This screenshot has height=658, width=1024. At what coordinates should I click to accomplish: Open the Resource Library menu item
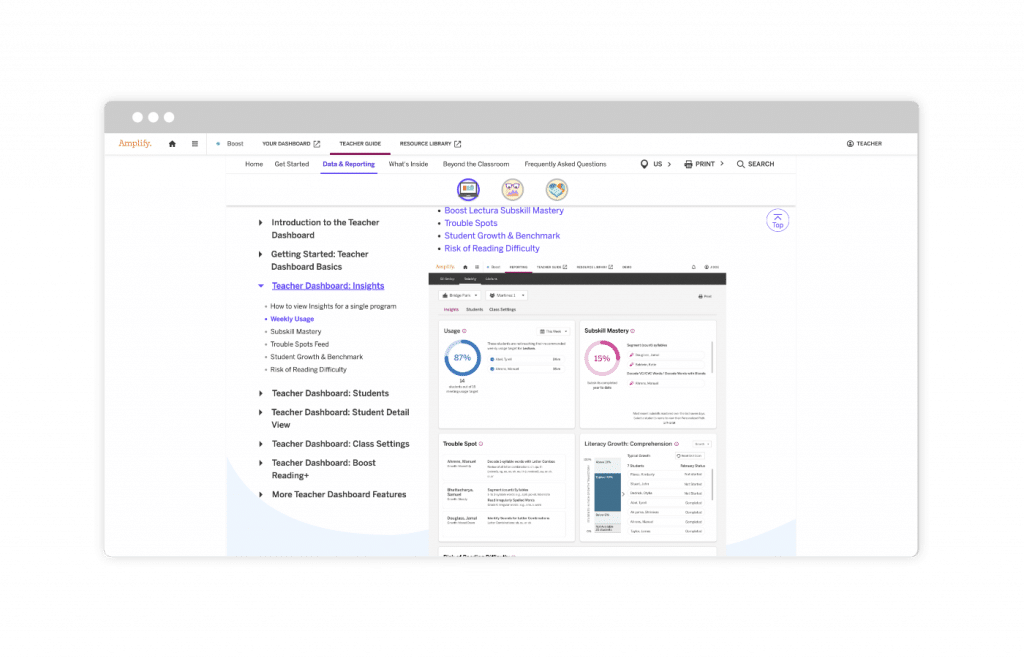click(x=430, y=144)
